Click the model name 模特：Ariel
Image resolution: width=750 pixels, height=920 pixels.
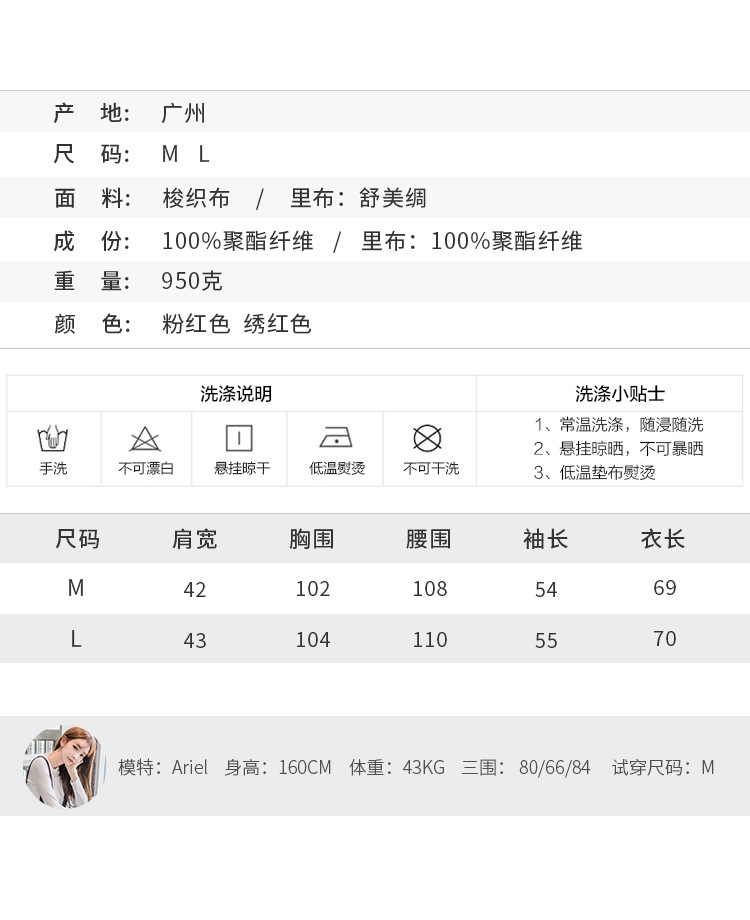(x=163, y=767)
